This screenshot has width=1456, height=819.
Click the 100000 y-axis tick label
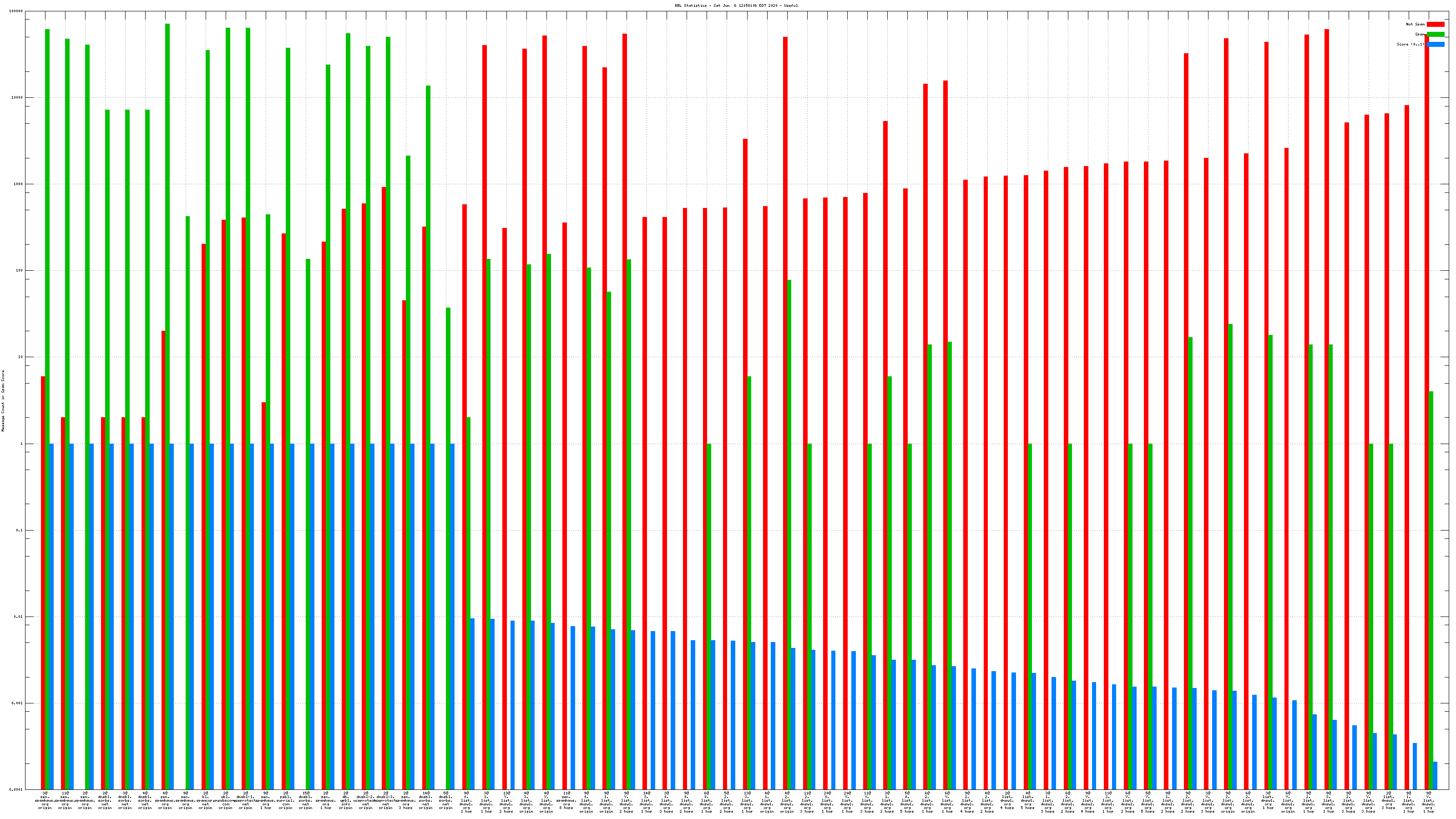(x=16, y=11)
